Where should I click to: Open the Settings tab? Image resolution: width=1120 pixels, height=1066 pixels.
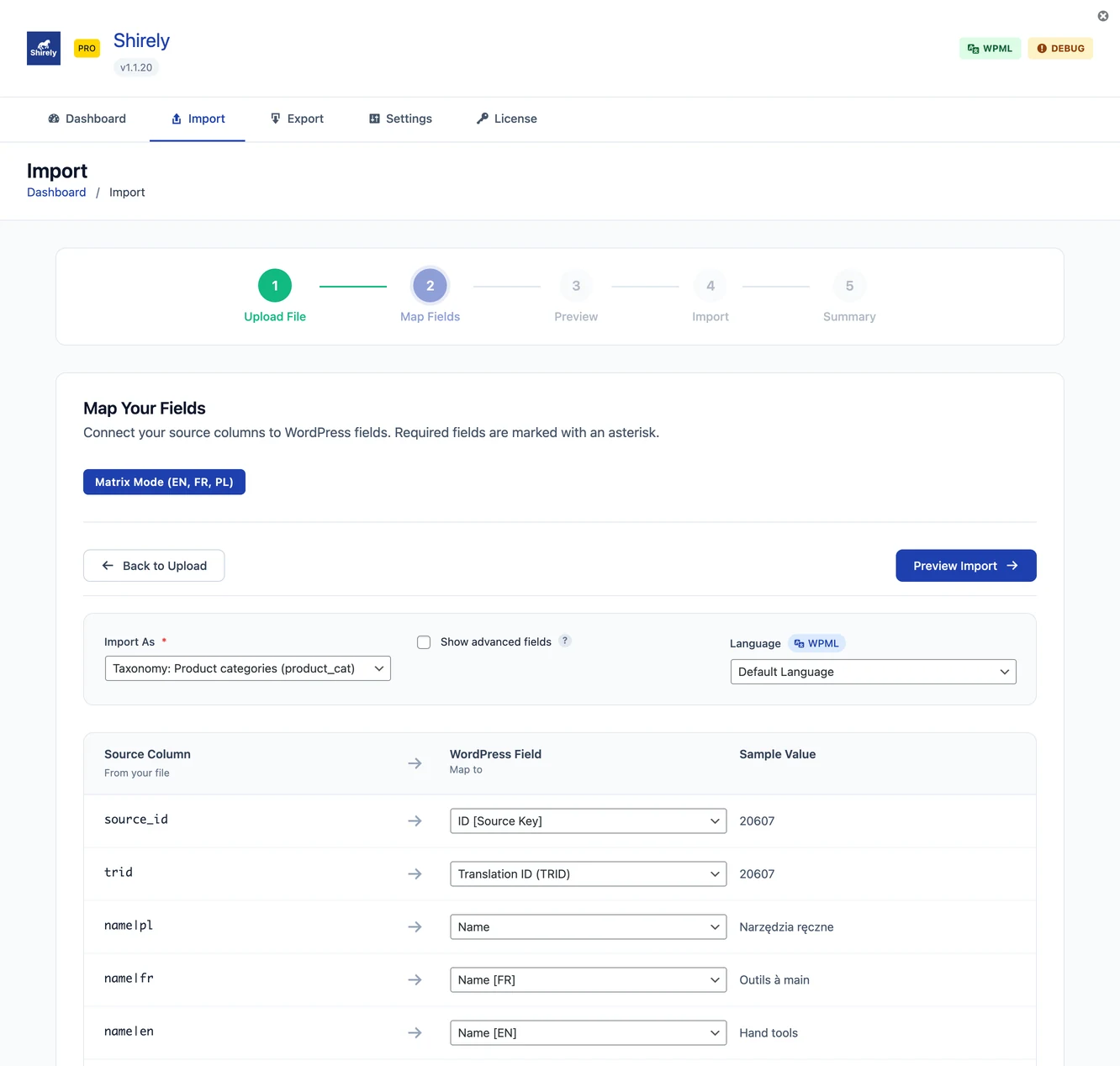coord(400,119)
